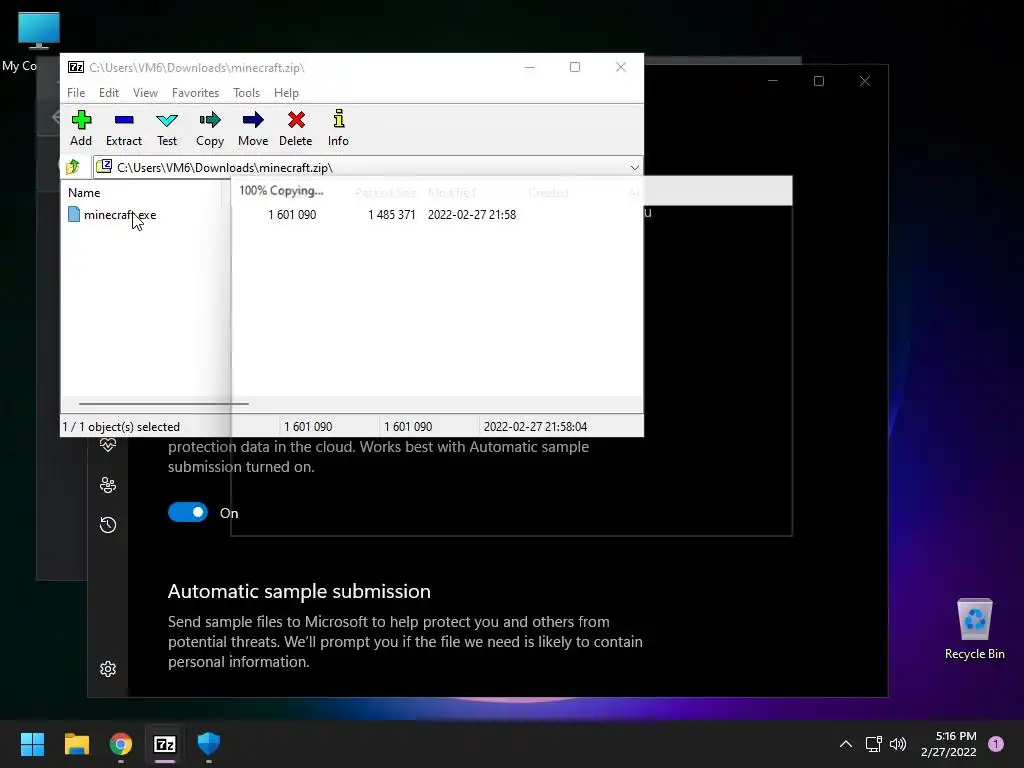
Task: Expand the address path dropdown
Action: coord(634,168)
